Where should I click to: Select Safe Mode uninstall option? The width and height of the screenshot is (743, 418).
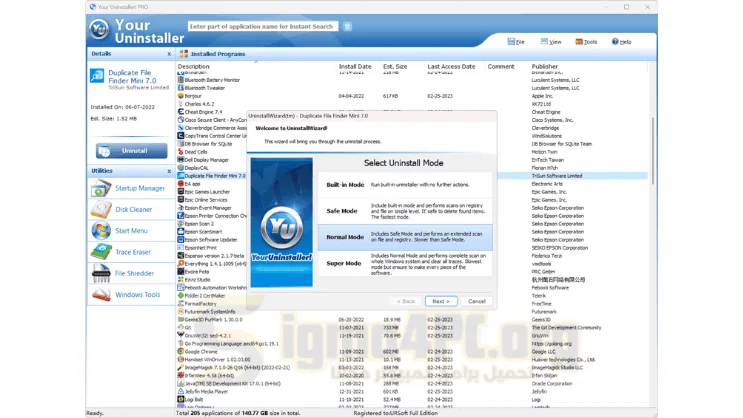click(x=405, y=211)
